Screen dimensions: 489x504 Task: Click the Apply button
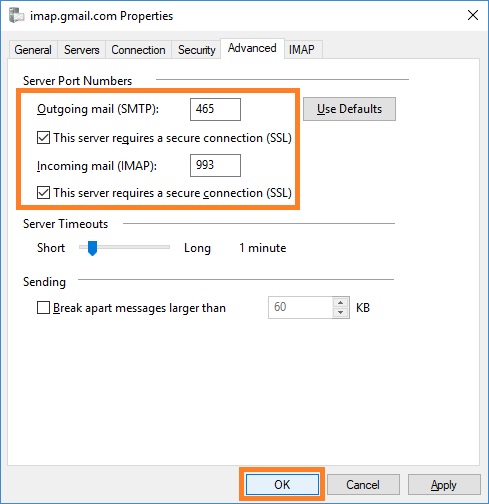444,485
